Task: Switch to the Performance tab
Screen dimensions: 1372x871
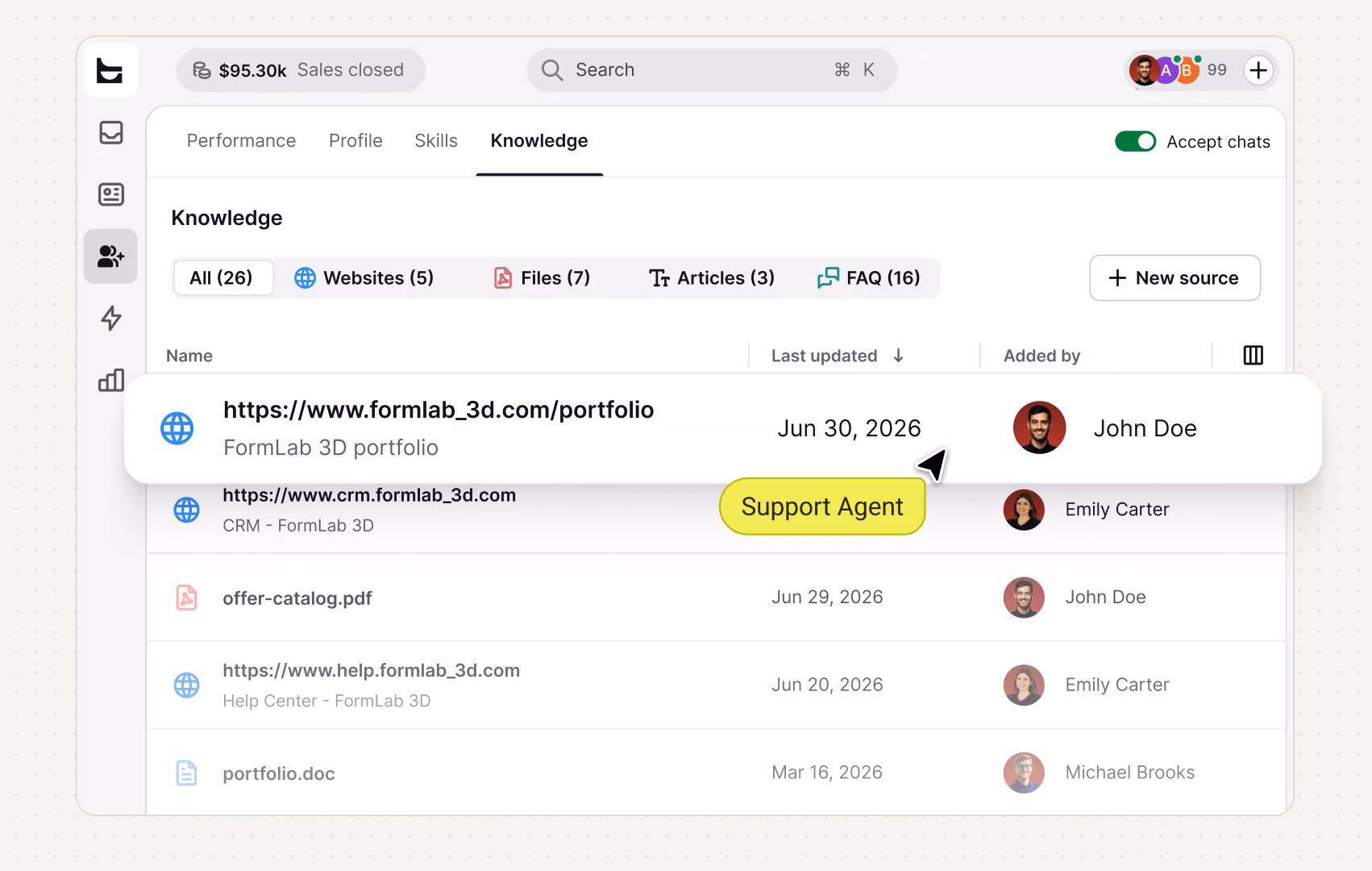Action: click(241, 140)
